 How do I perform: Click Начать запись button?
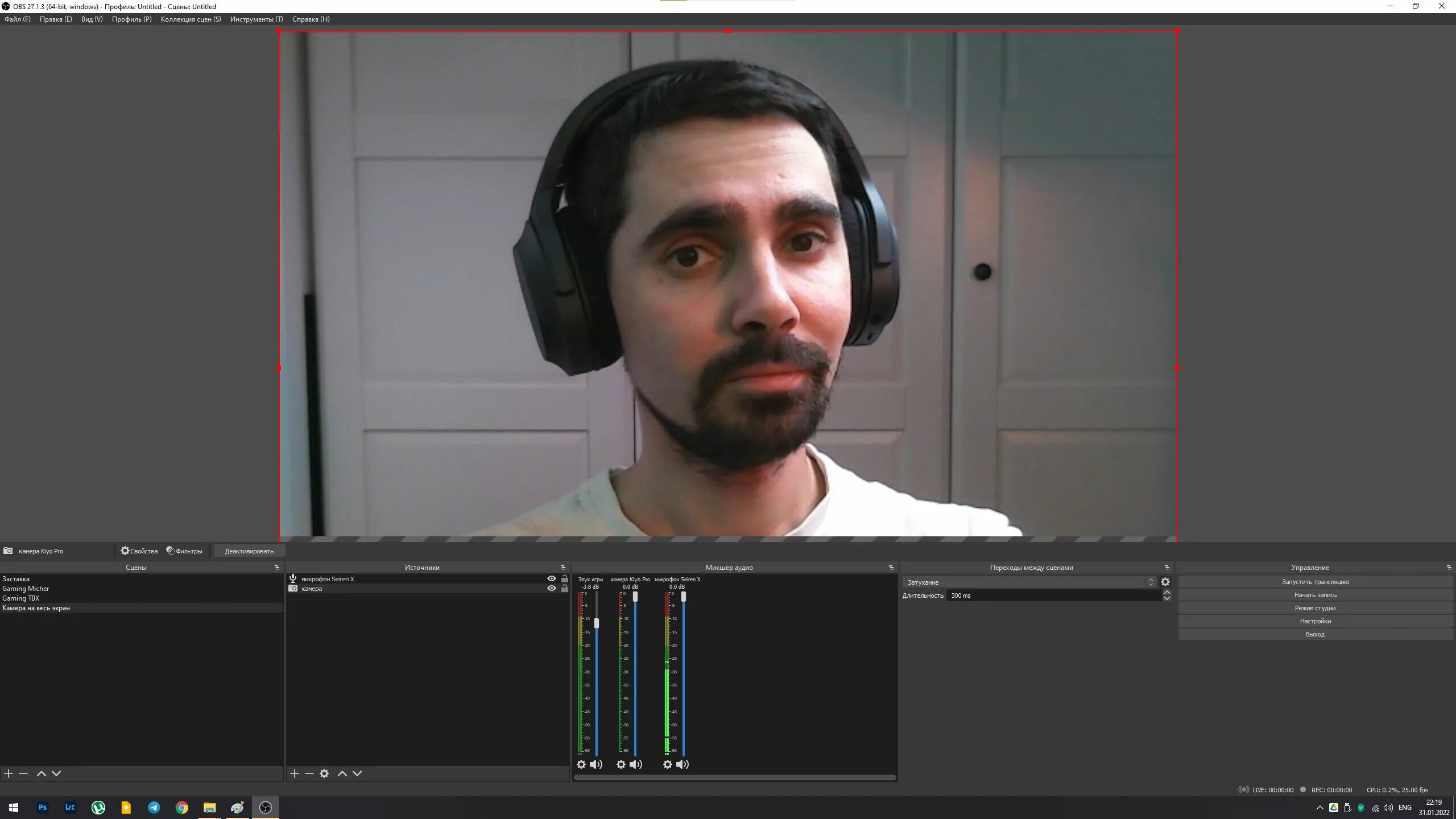[x=1315, y=595]
